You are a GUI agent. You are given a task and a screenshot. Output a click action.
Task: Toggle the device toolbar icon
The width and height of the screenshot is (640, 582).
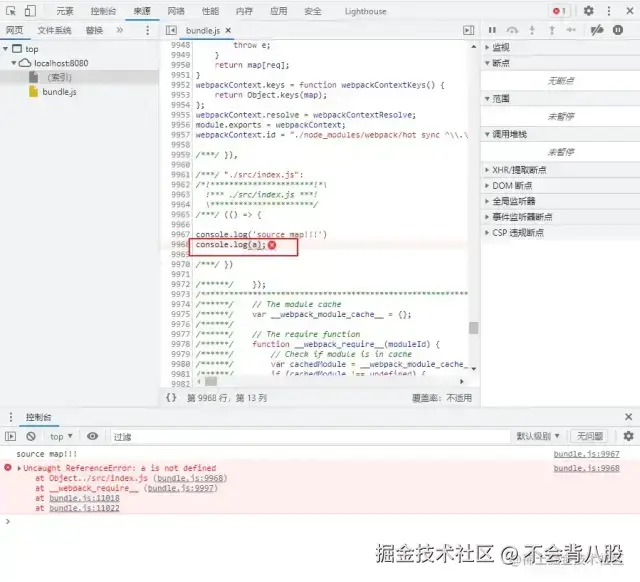[30, 11]
